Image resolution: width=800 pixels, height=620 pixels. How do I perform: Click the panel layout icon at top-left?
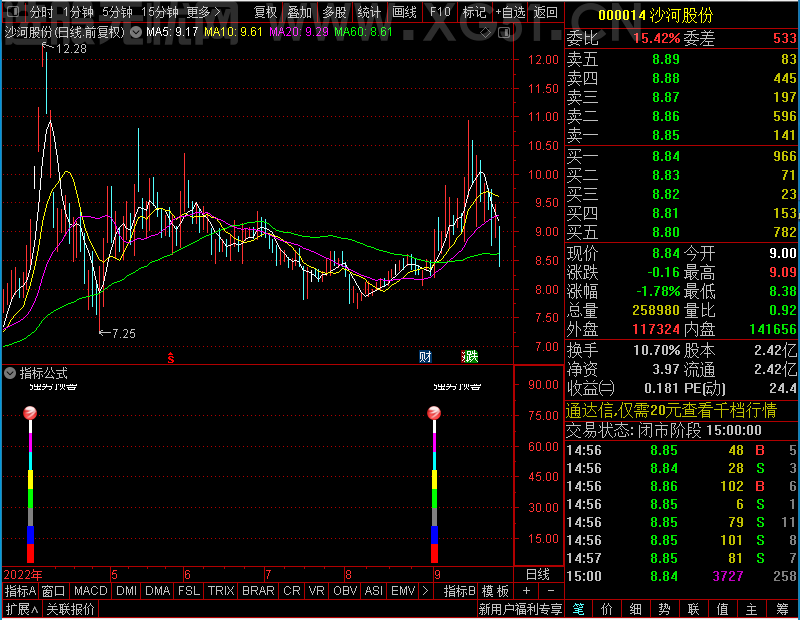(x=14, y=11)
